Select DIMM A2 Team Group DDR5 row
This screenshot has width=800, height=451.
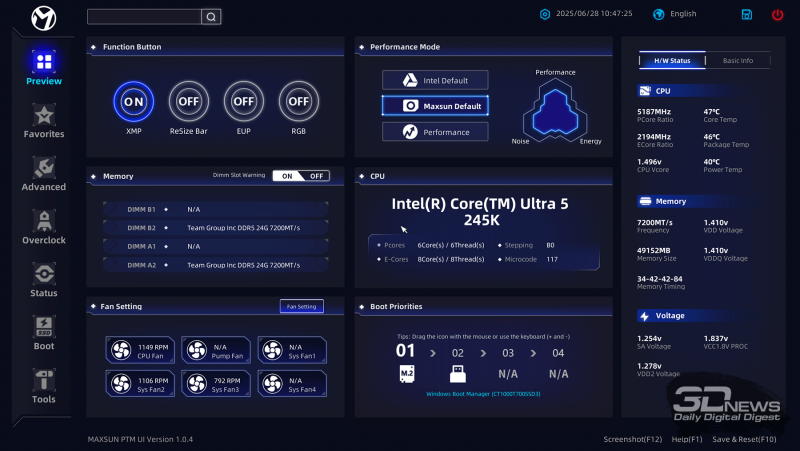215,265
